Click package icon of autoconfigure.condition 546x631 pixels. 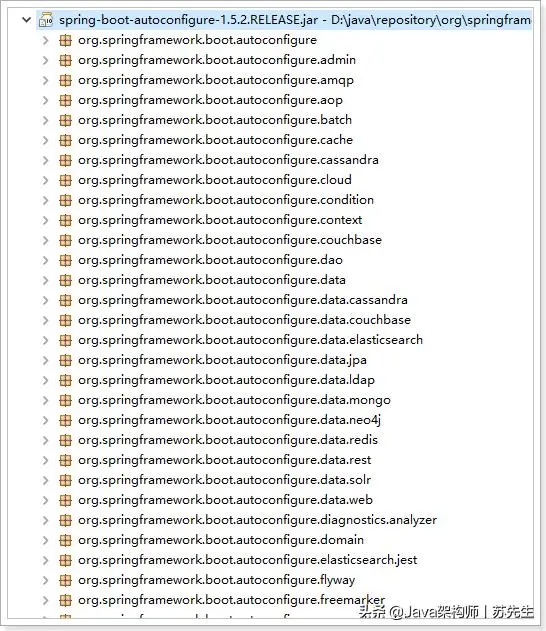click(65, 200)
